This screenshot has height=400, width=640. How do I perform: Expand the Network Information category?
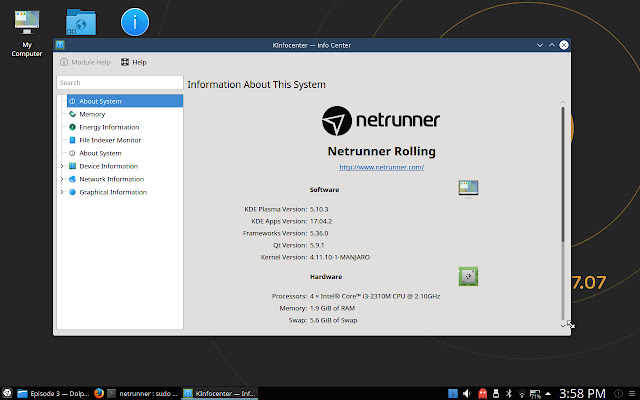coord(62,179)
